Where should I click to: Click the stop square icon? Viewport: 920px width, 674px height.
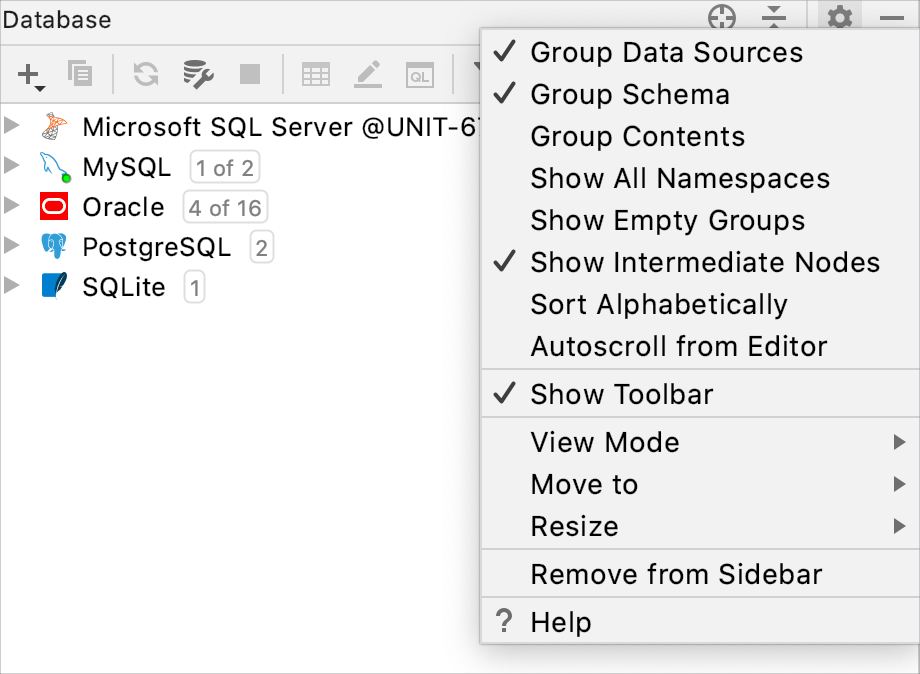(x=250, y=74)
